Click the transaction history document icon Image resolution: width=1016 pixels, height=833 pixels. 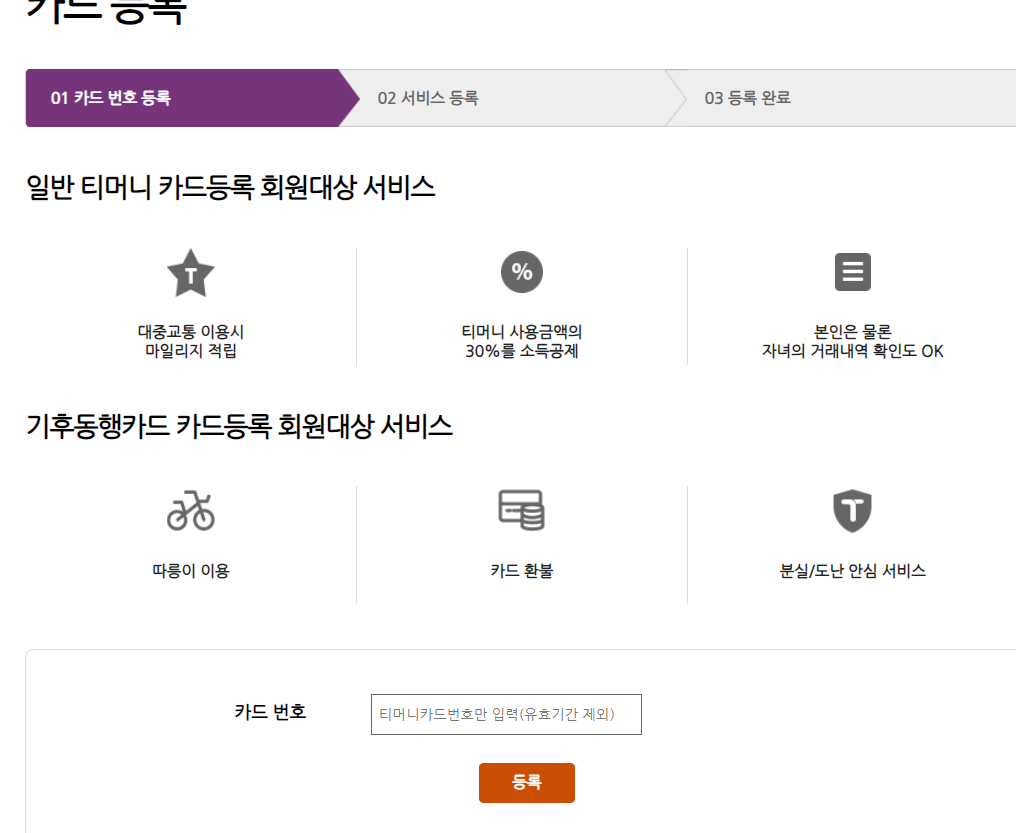(852, 271)
